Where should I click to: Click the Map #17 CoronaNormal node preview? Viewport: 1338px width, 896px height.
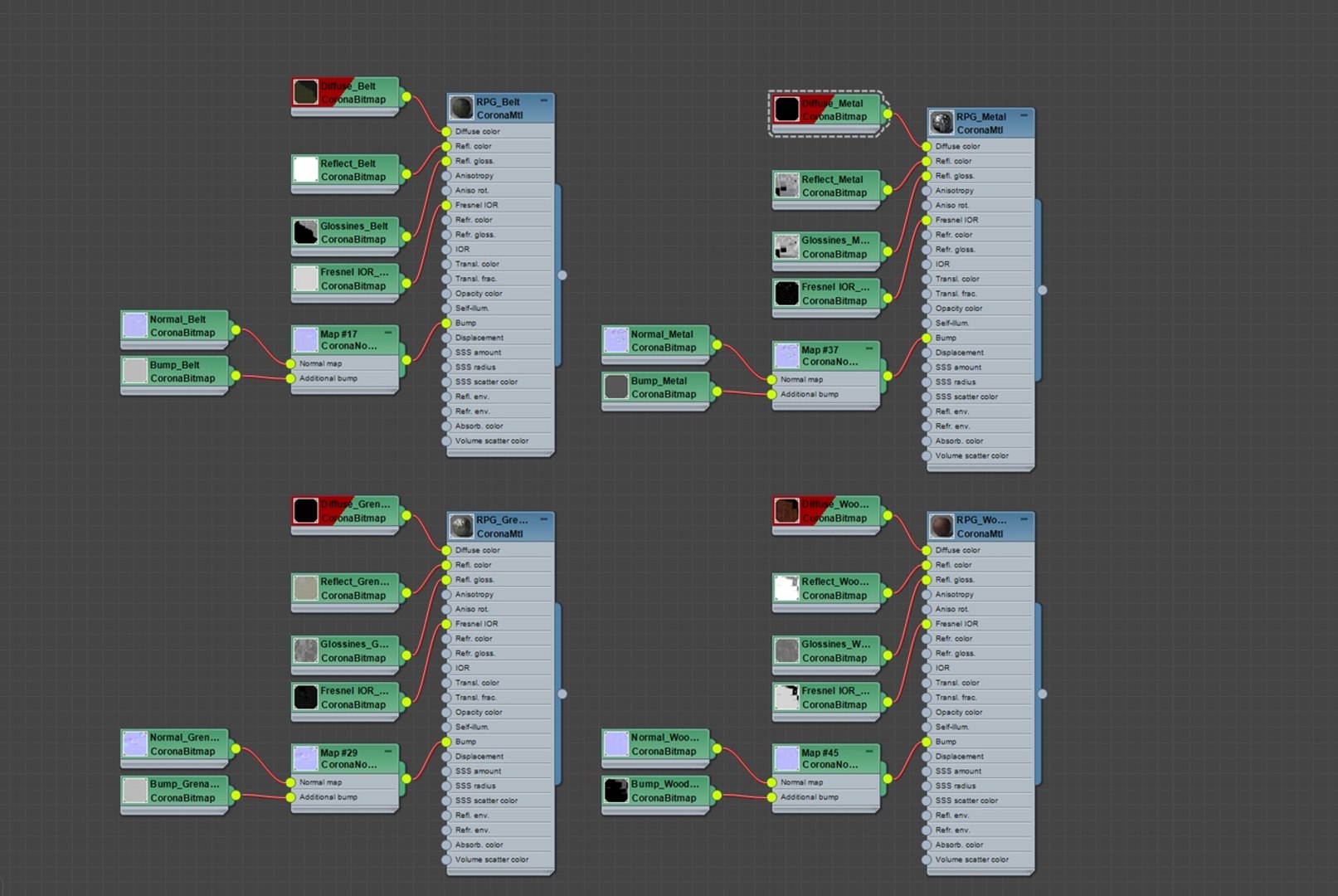point(306,339)
